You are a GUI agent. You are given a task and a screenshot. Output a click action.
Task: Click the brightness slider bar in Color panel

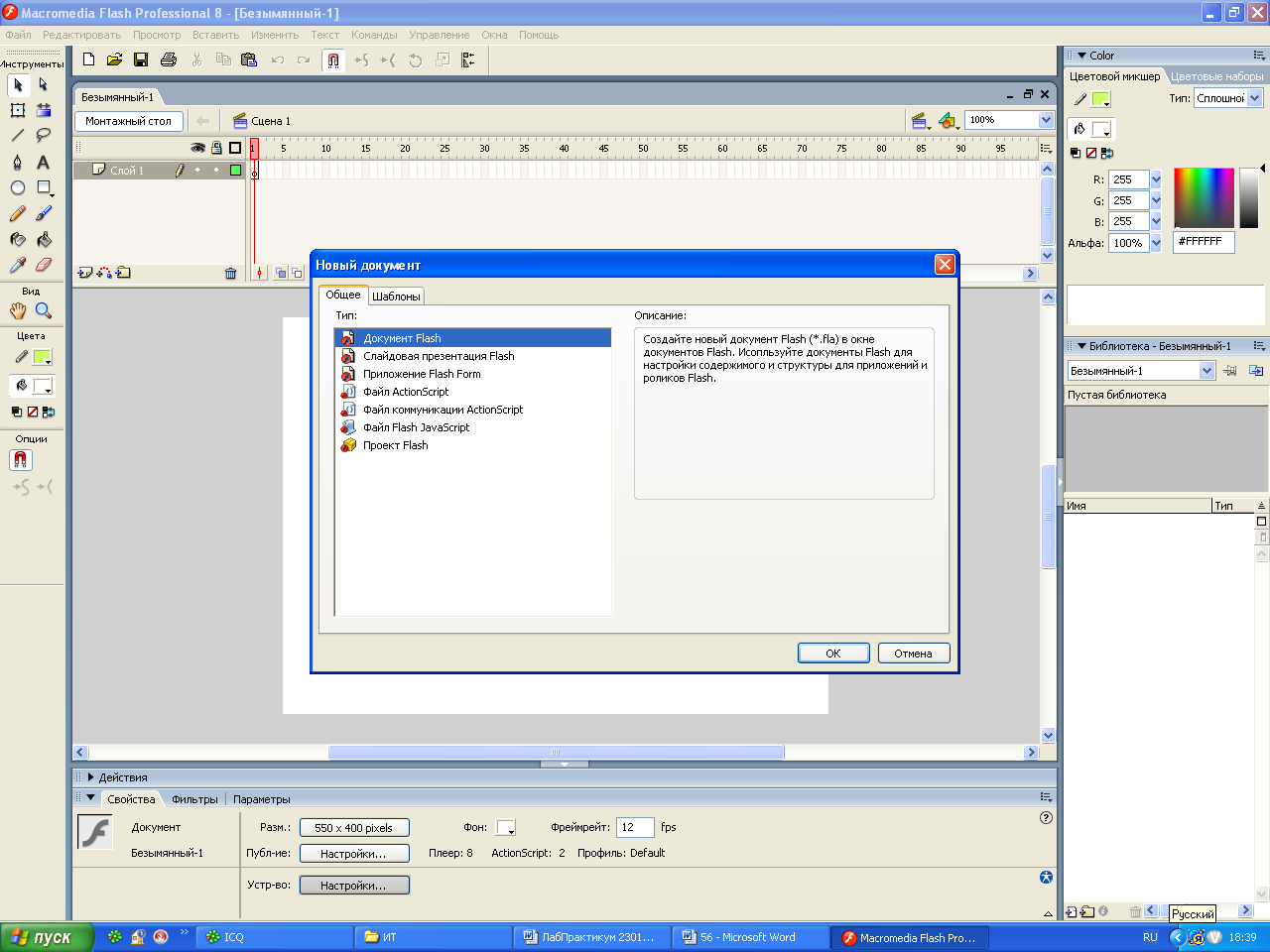click(1248, 197)
